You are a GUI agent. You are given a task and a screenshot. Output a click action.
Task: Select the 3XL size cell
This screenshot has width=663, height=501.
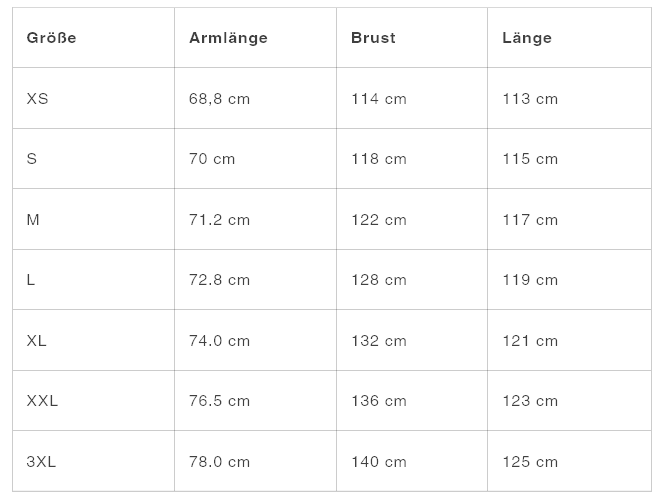(x=42, y=462)
